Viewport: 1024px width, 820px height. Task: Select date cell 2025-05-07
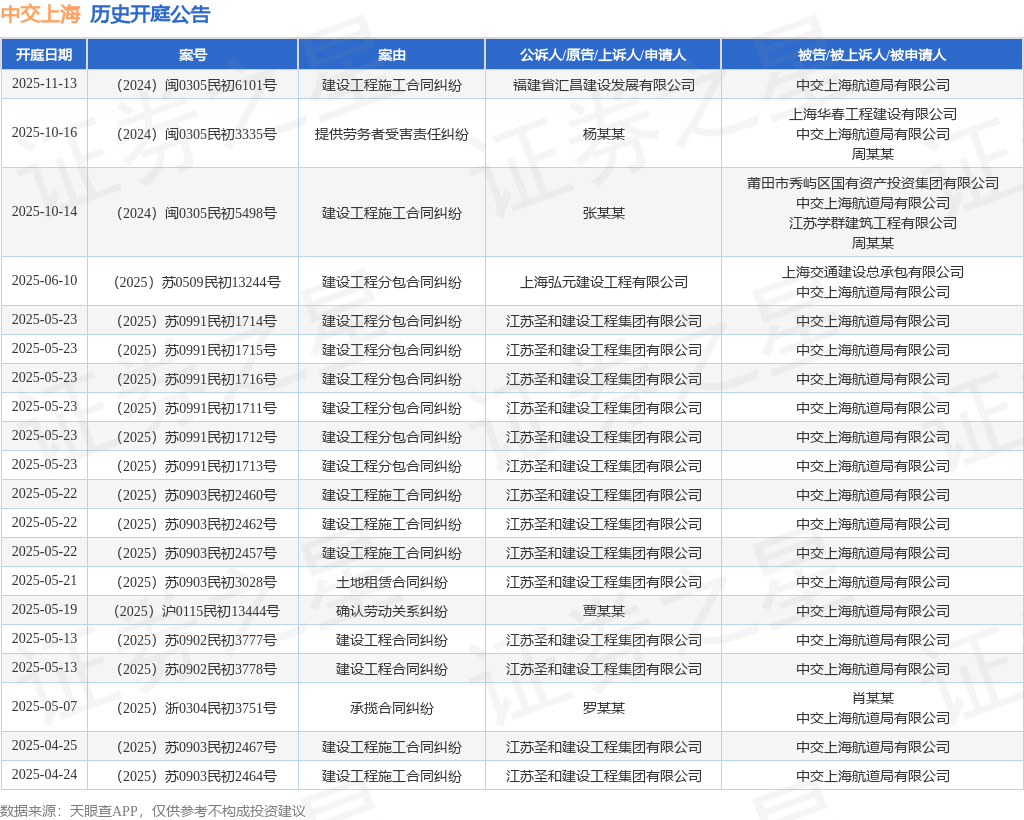coord(44,706)
